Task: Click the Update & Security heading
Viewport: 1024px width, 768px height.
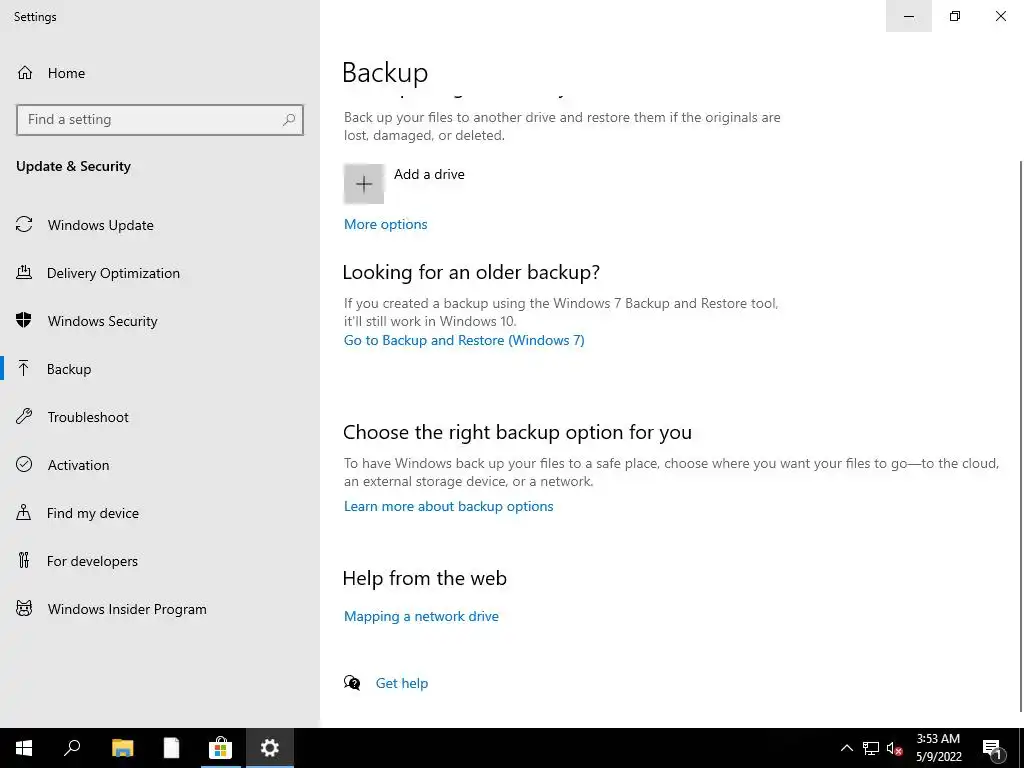Action: 73,167
